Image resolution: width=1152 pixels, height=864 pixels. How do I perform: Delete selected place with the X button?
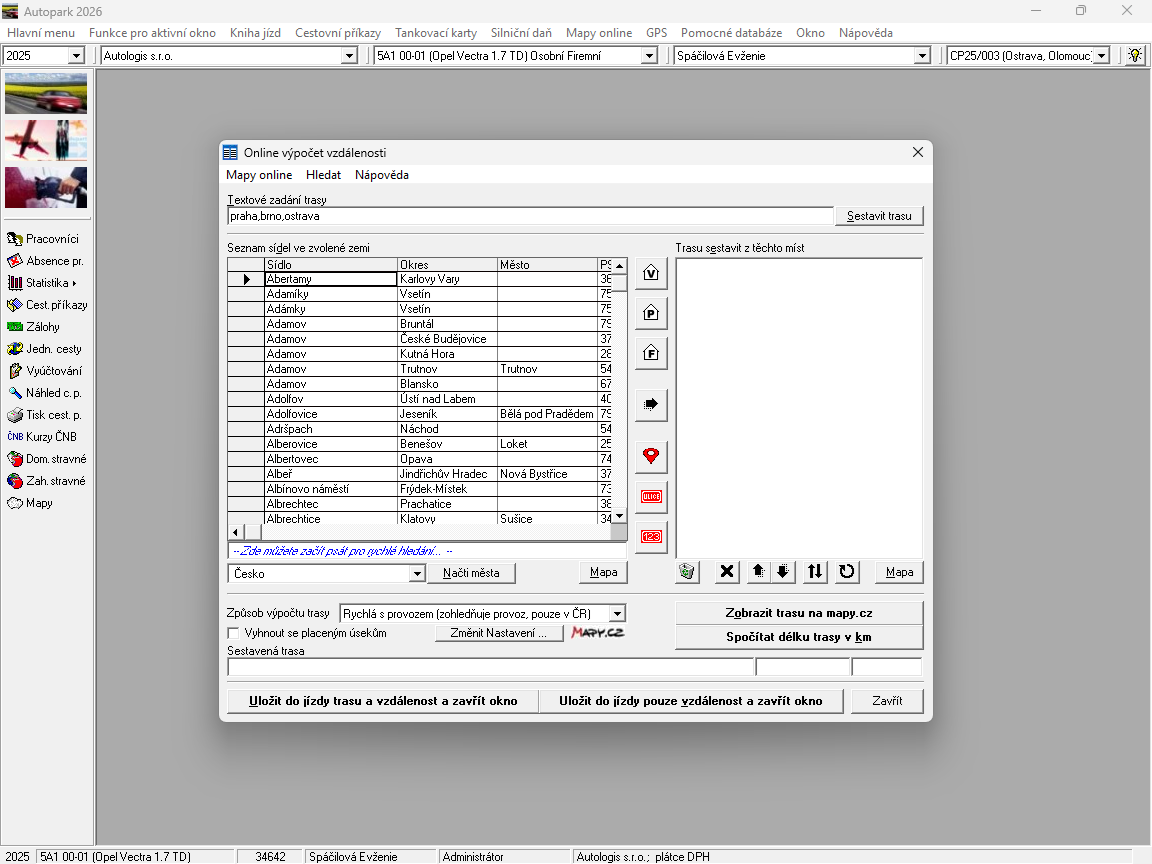(728, 572)
